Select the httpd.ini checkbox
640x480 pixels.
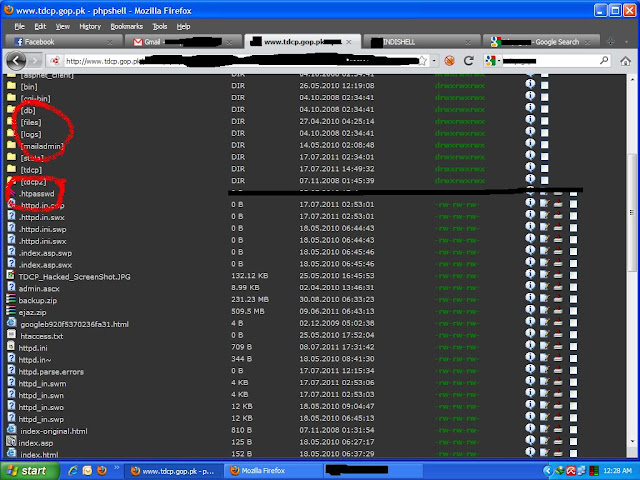573,347
